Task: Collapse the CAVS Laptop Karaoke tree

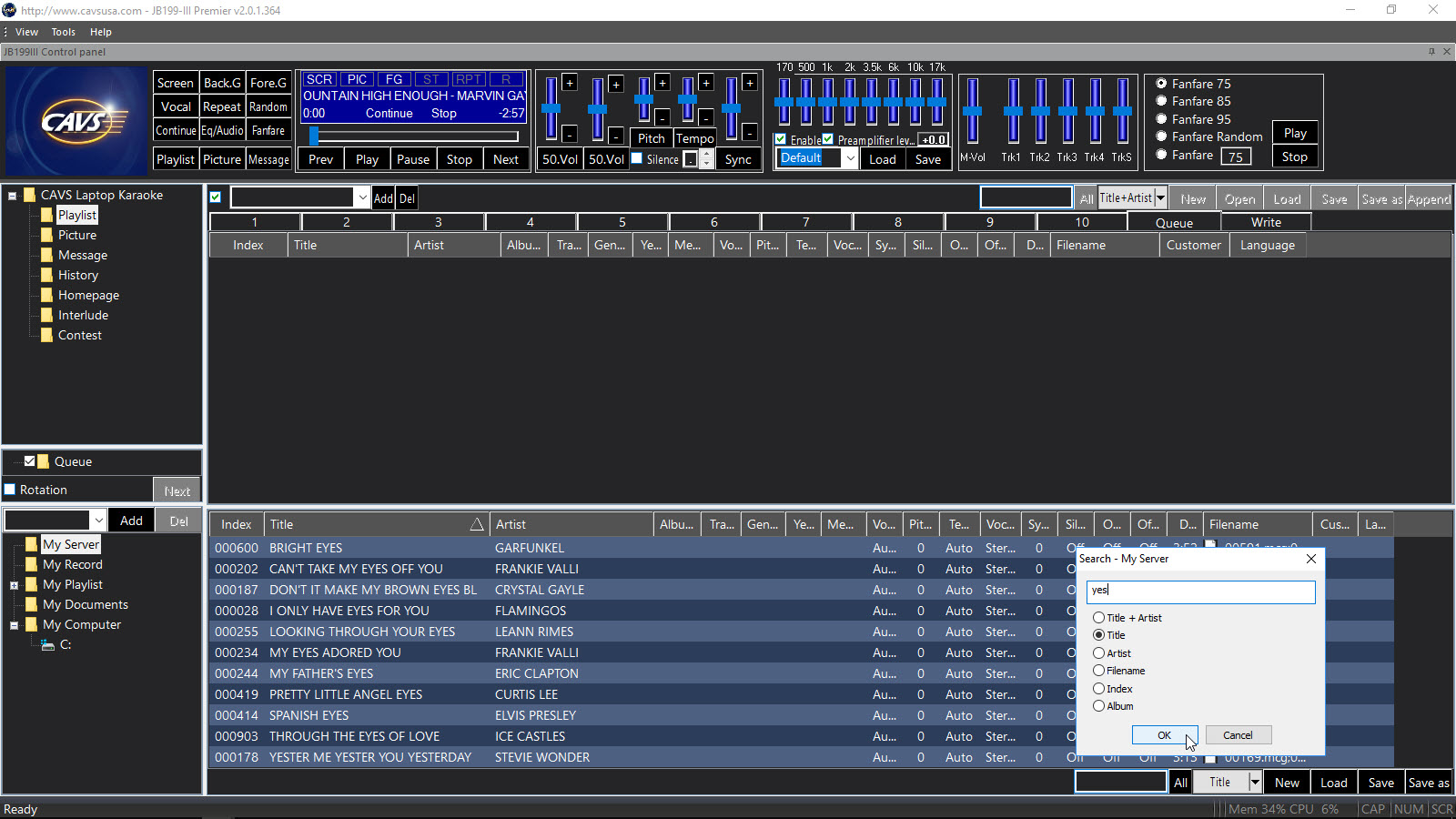Action: coord(13,196)
